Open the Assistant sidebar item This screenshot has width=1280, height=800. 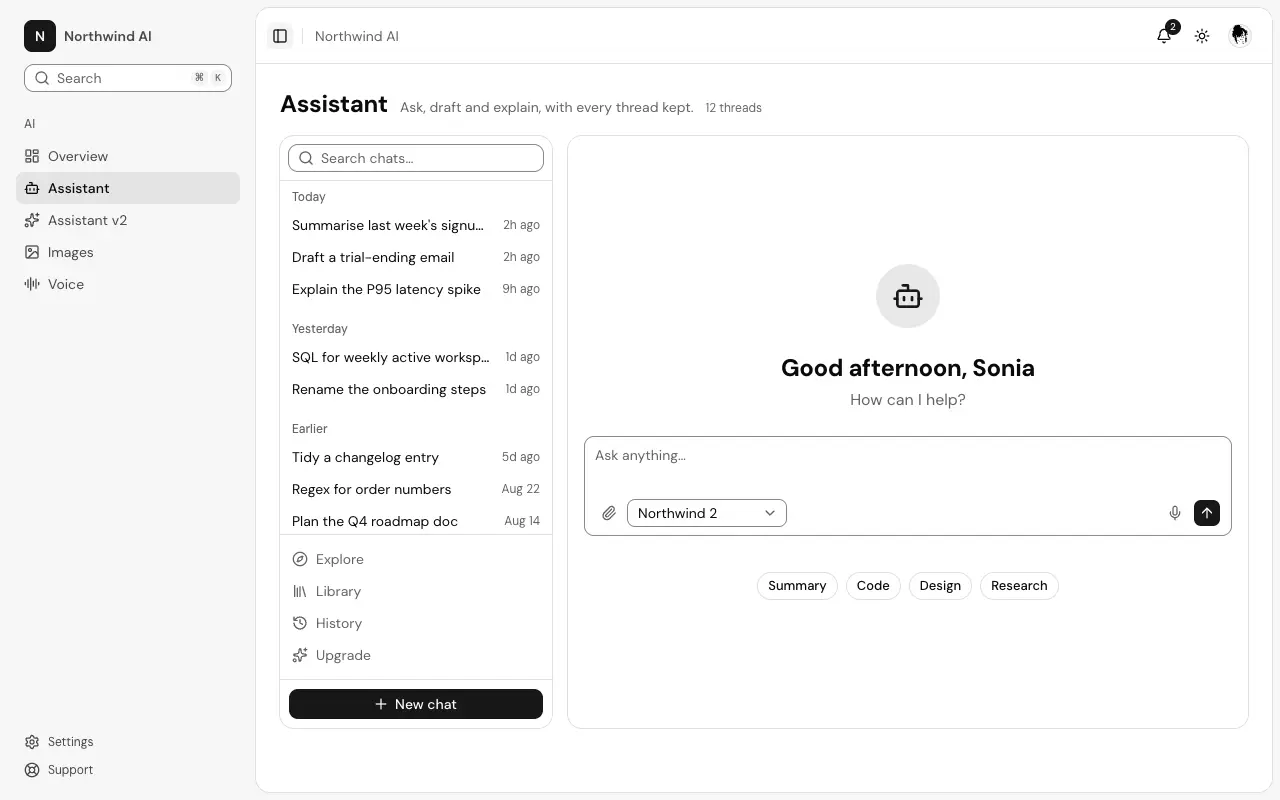128,188
